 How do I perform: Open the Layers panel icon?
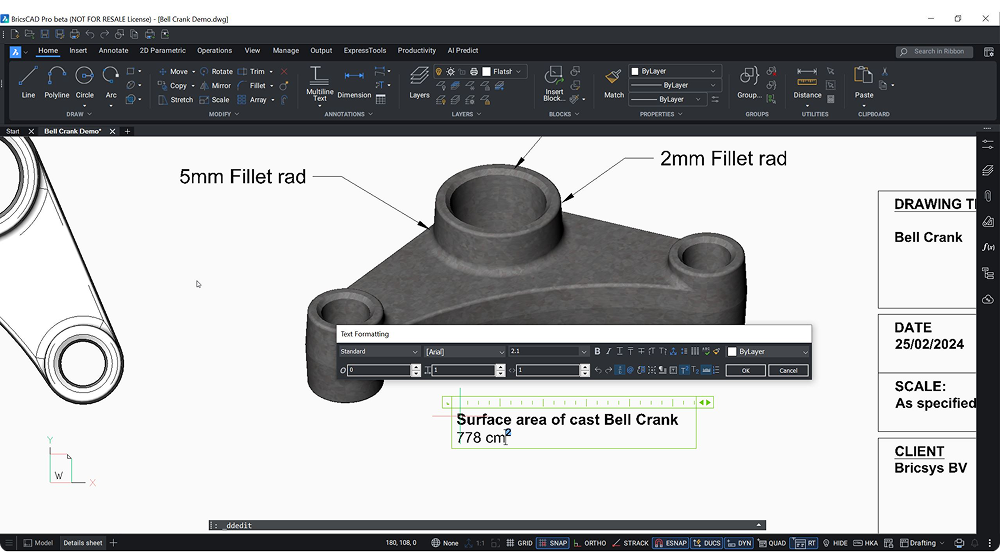pos(419,83)
